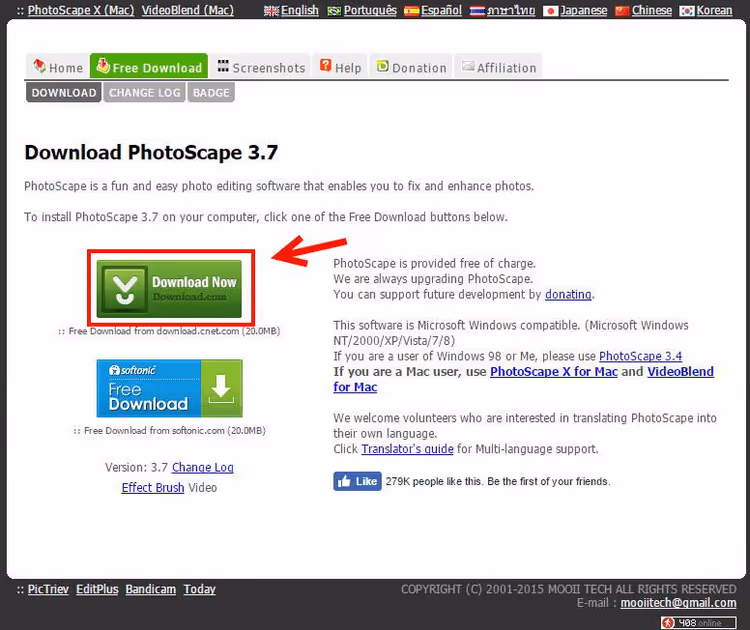Viewport: 750px width, 630px height.
Task: Open the Translator's guide link
Action: 408,449
